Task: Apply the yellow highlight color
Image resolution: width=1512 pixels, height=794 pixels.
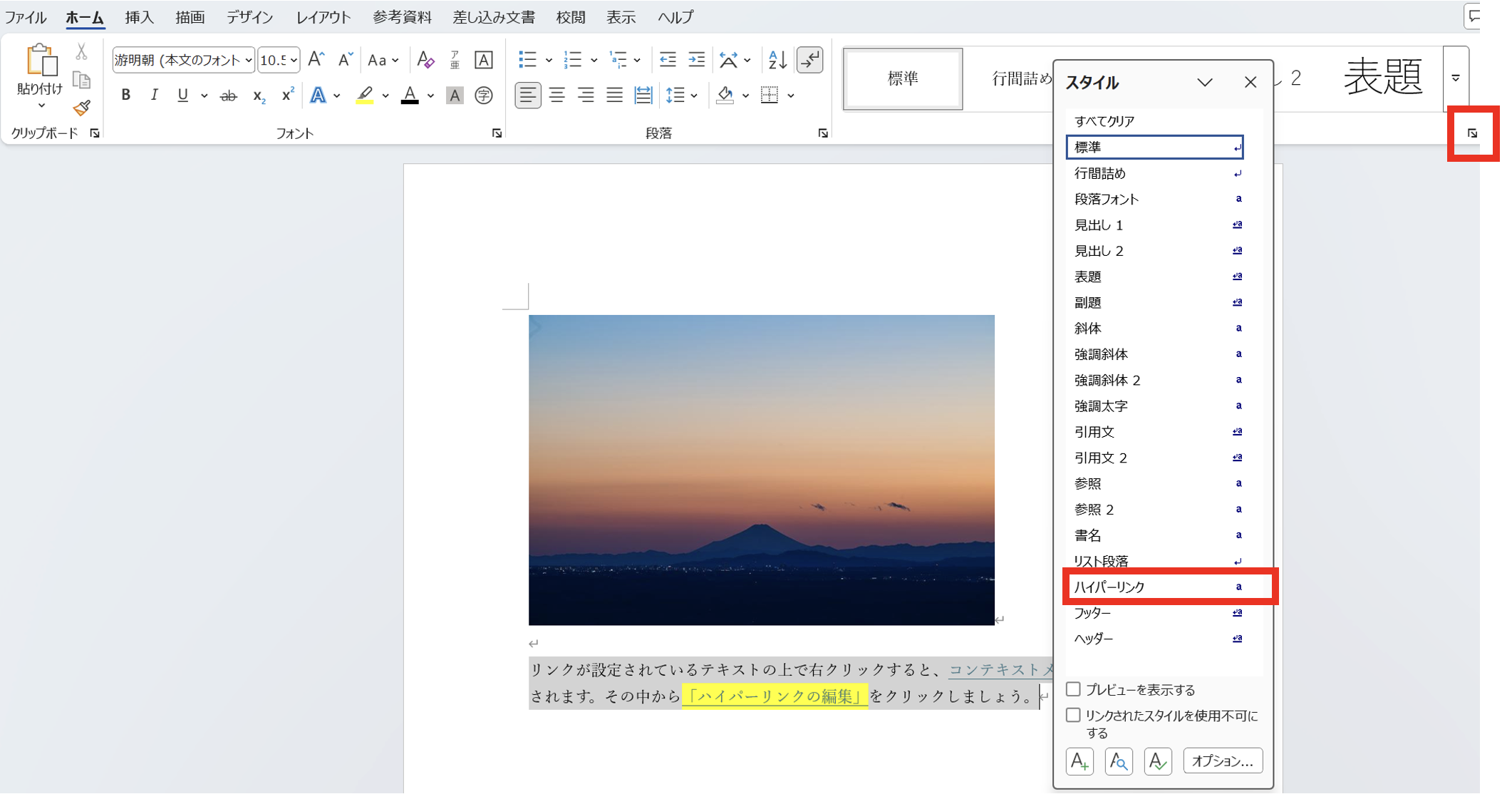Action: 365,95
